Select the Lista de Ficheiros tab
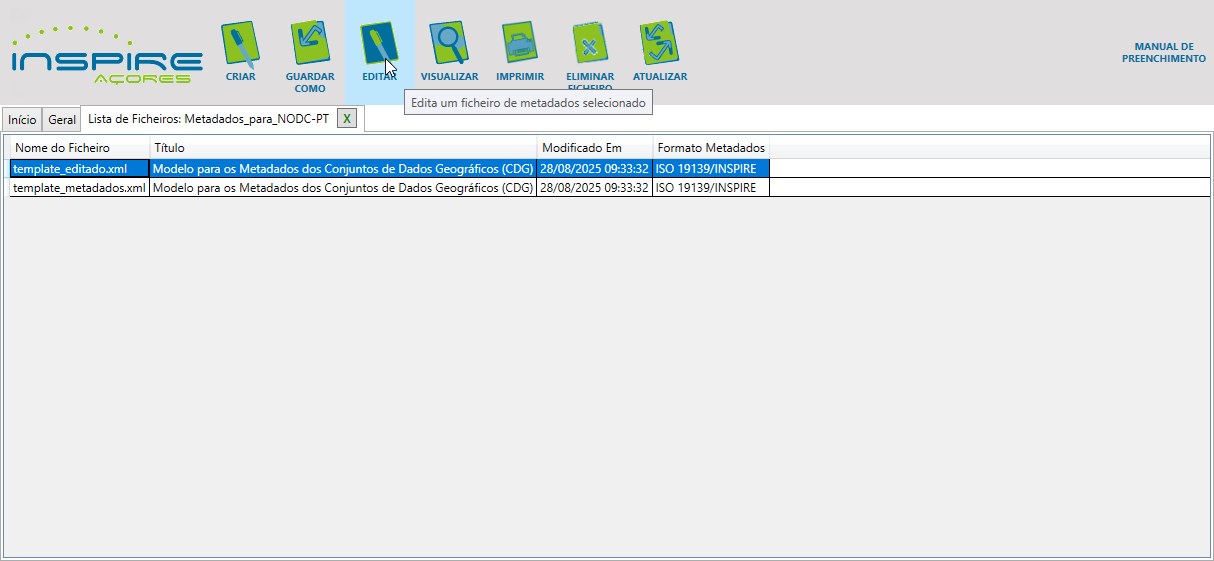This screenshot has width=1214, height=561. point(208,119)
